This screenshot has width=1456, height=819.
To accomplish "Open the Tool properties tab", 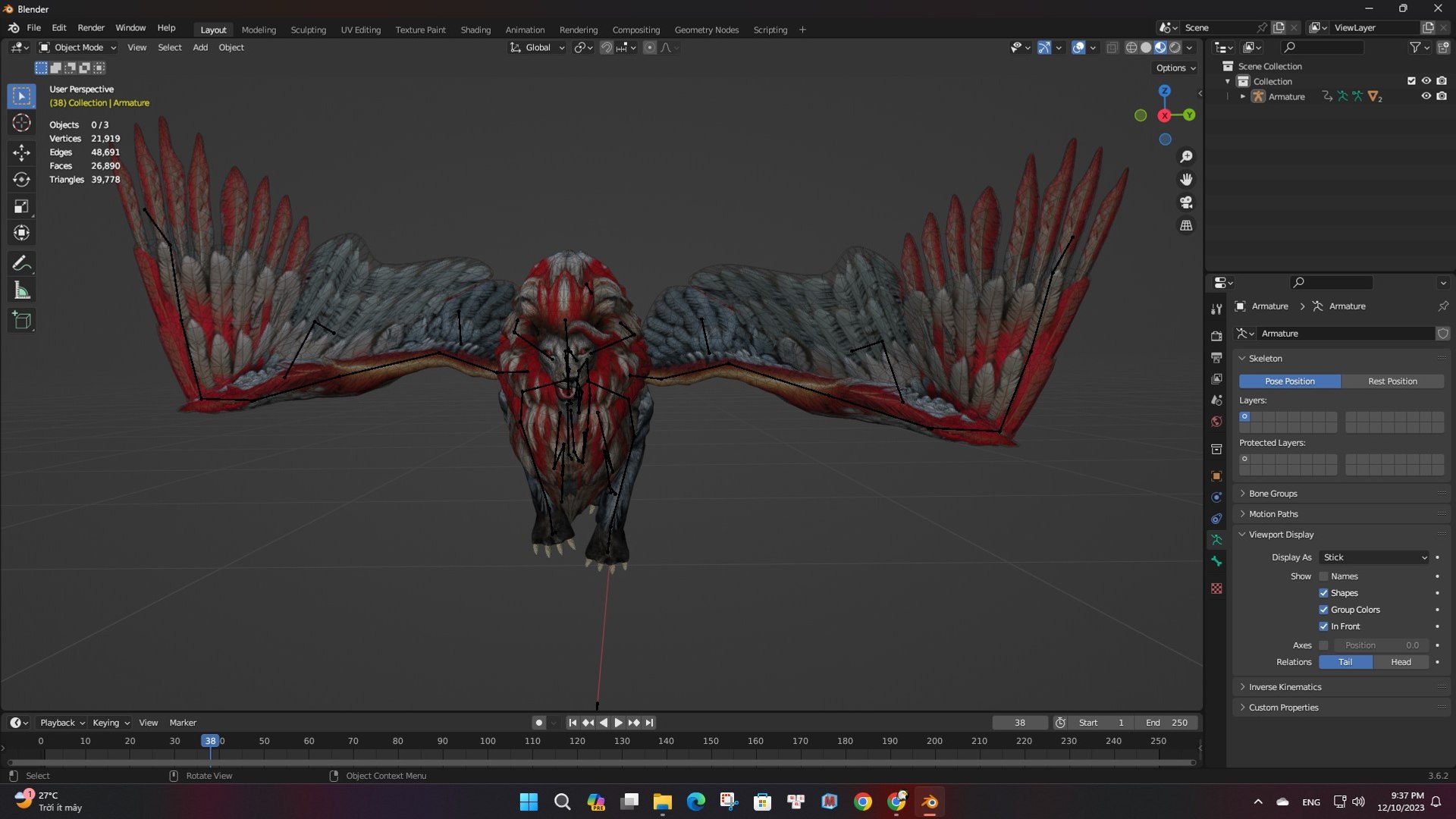I will click(1216, 309).
